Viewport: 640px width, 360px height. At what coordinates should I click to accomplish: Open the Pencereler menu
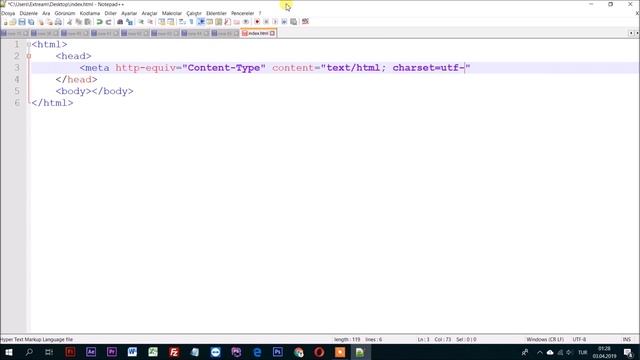click(x=242, y=13)
